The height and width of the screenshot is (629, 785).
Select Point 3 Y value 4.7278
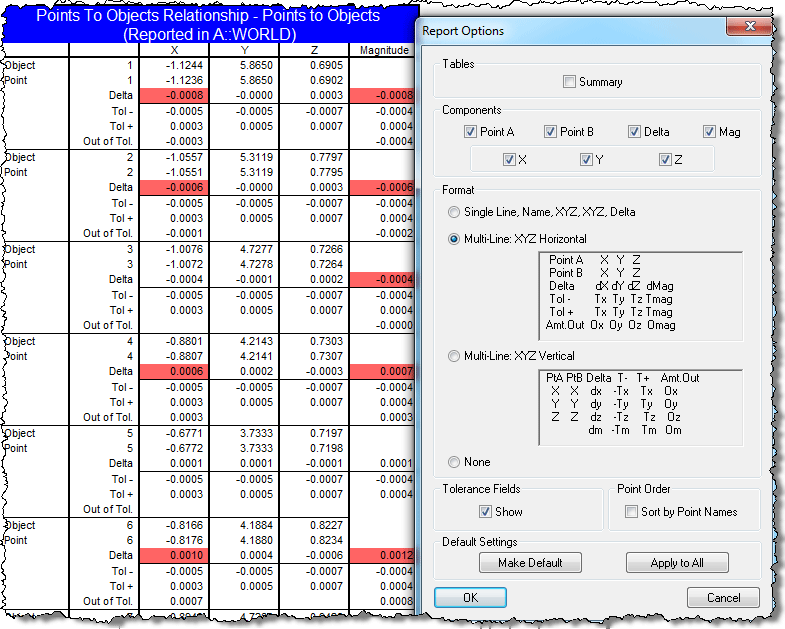click(256, 264)
